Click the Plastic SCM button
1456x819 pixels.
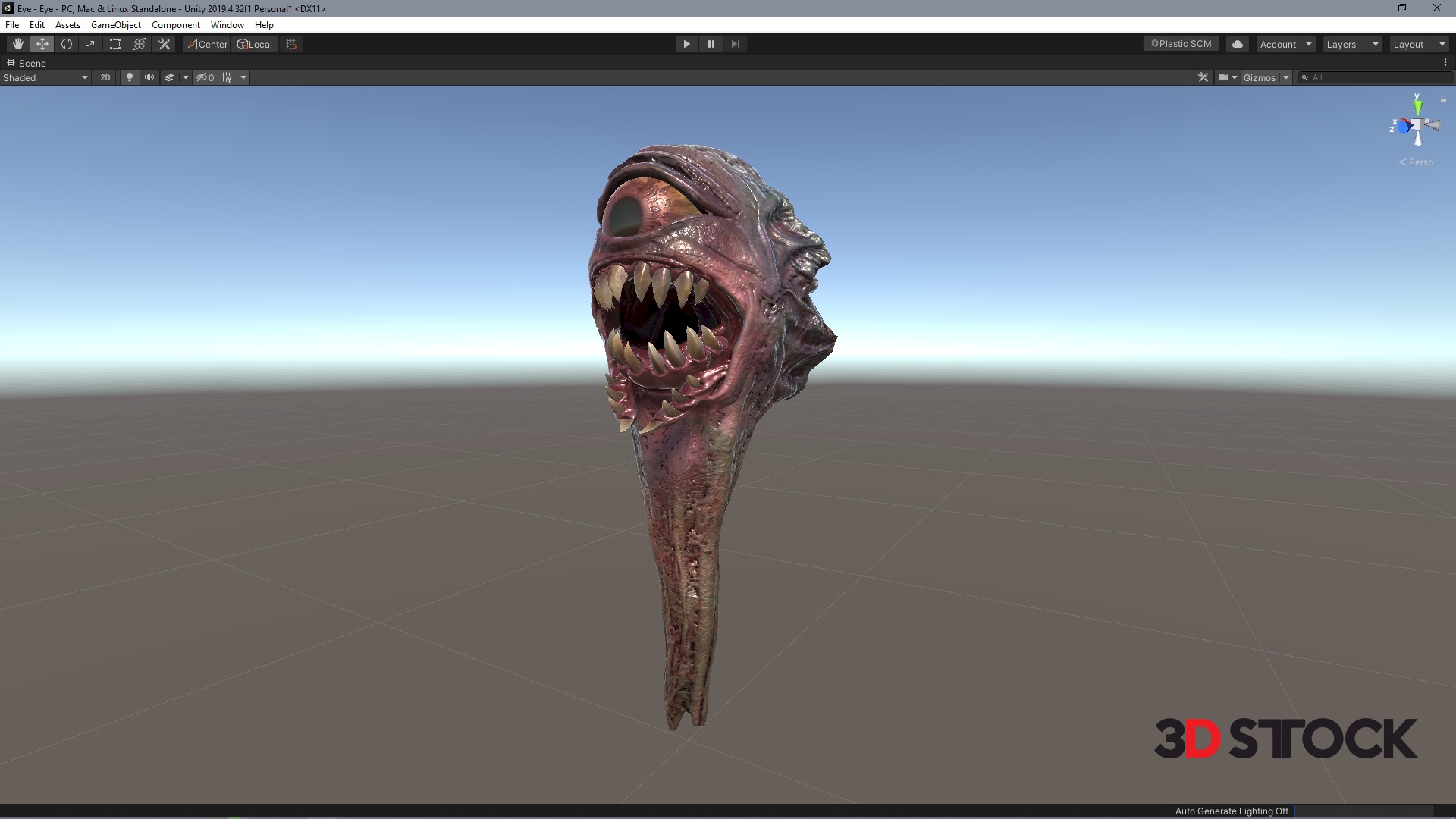click(1181, 44)
